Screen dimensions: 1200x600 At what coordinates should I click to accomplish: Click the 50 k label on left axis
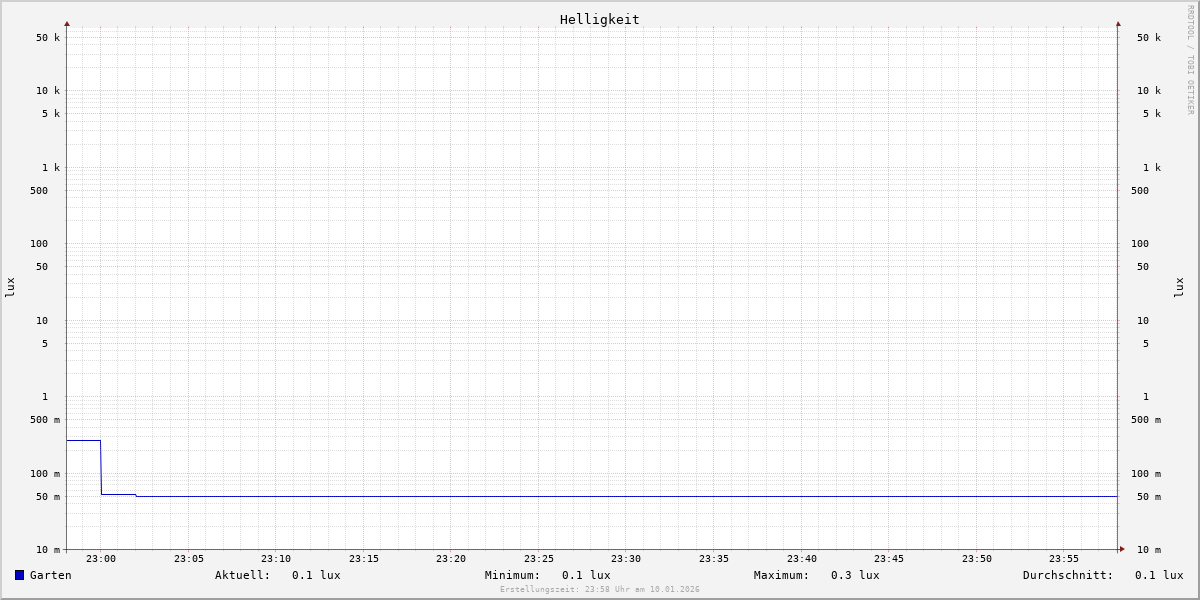(x=48, y=38)
